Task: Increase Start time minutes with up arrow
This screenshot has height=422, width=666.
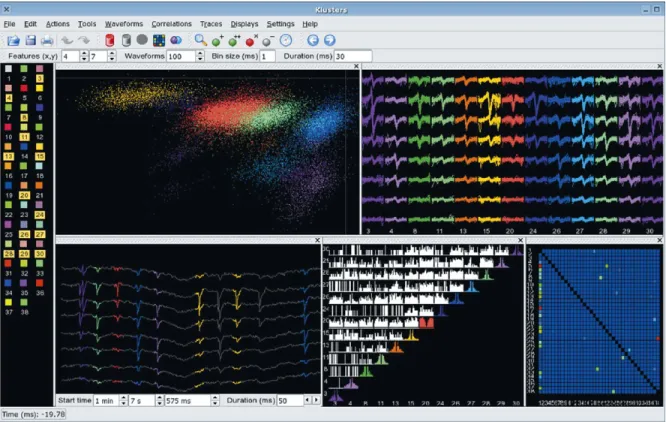Action: 123,398
